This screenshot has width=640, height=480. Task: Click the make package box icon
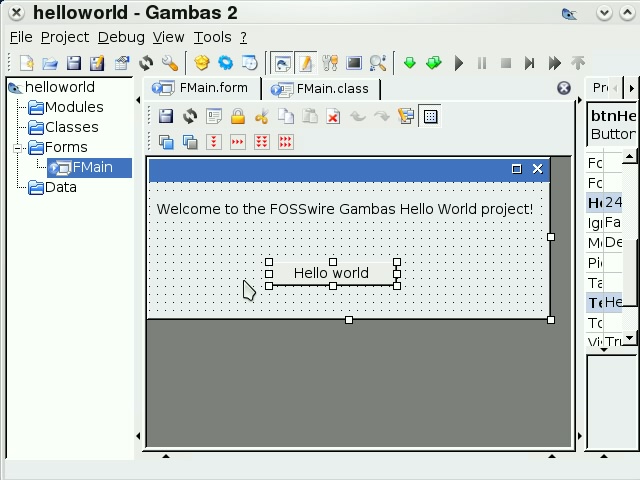(202, 63)
